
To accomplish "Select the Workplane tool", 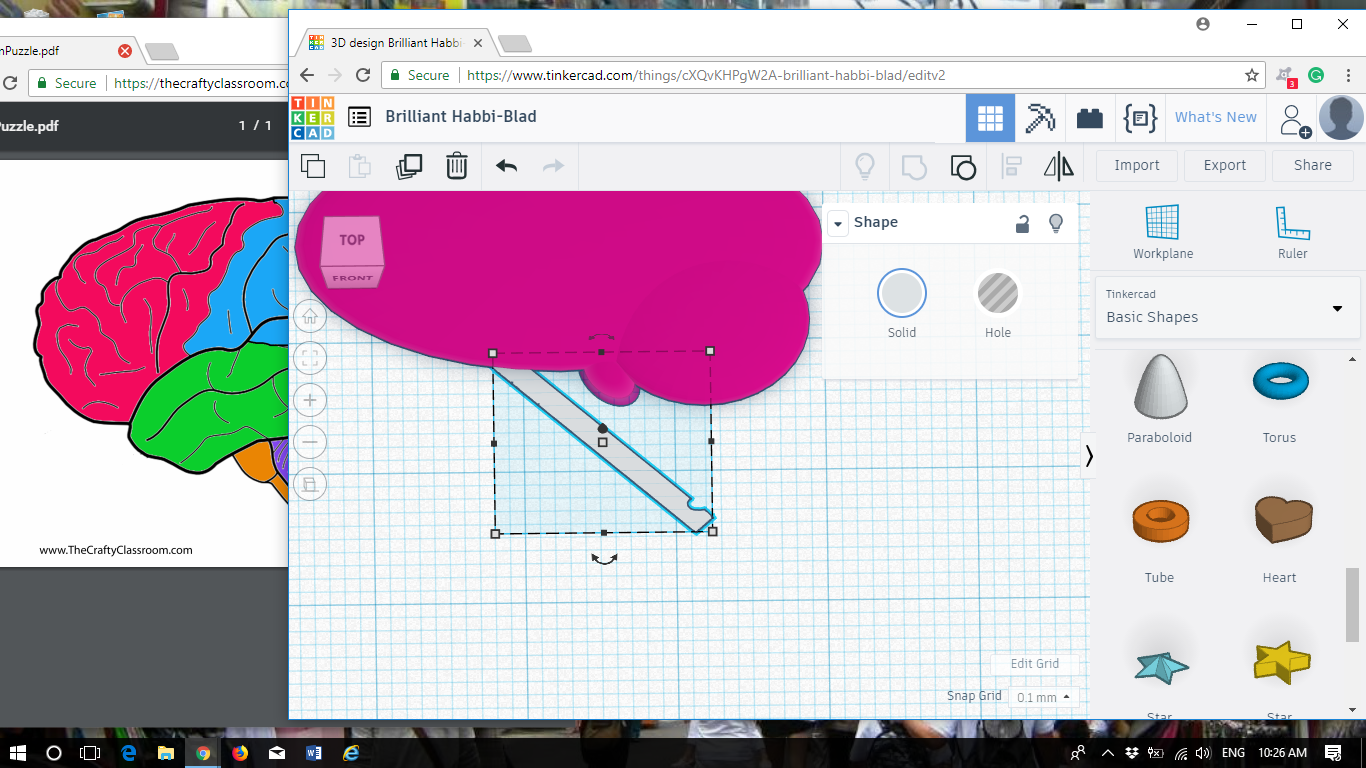I will click(x=1163, y=231).
